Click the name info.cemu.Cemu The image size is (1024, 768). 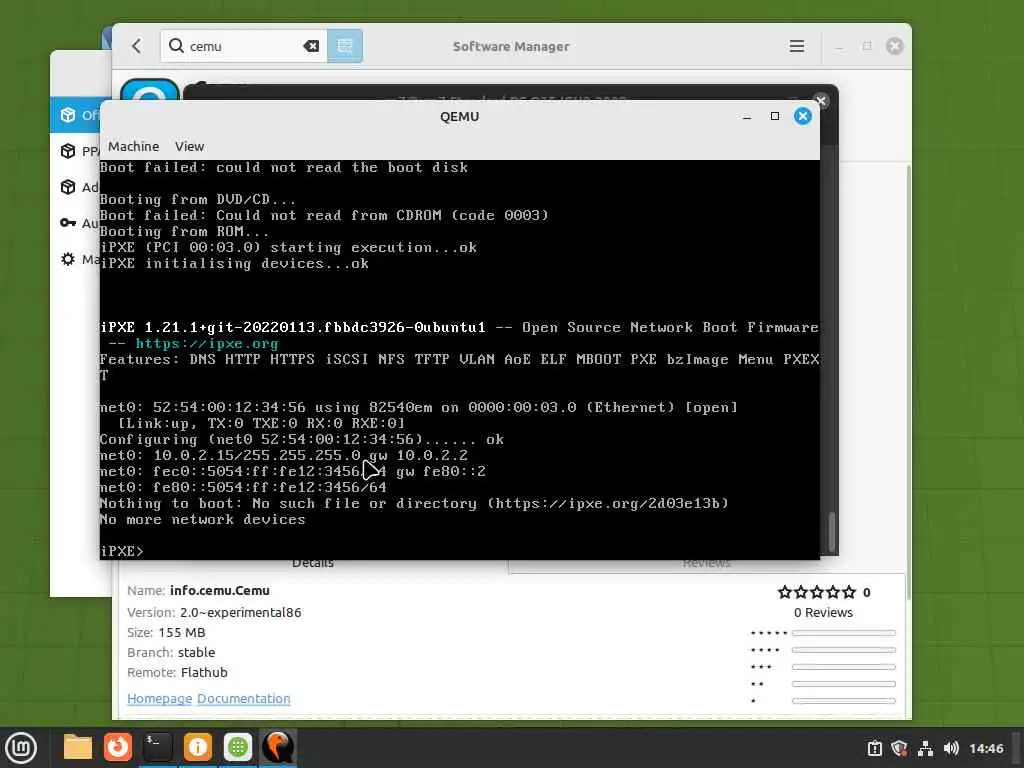point(219,590)
